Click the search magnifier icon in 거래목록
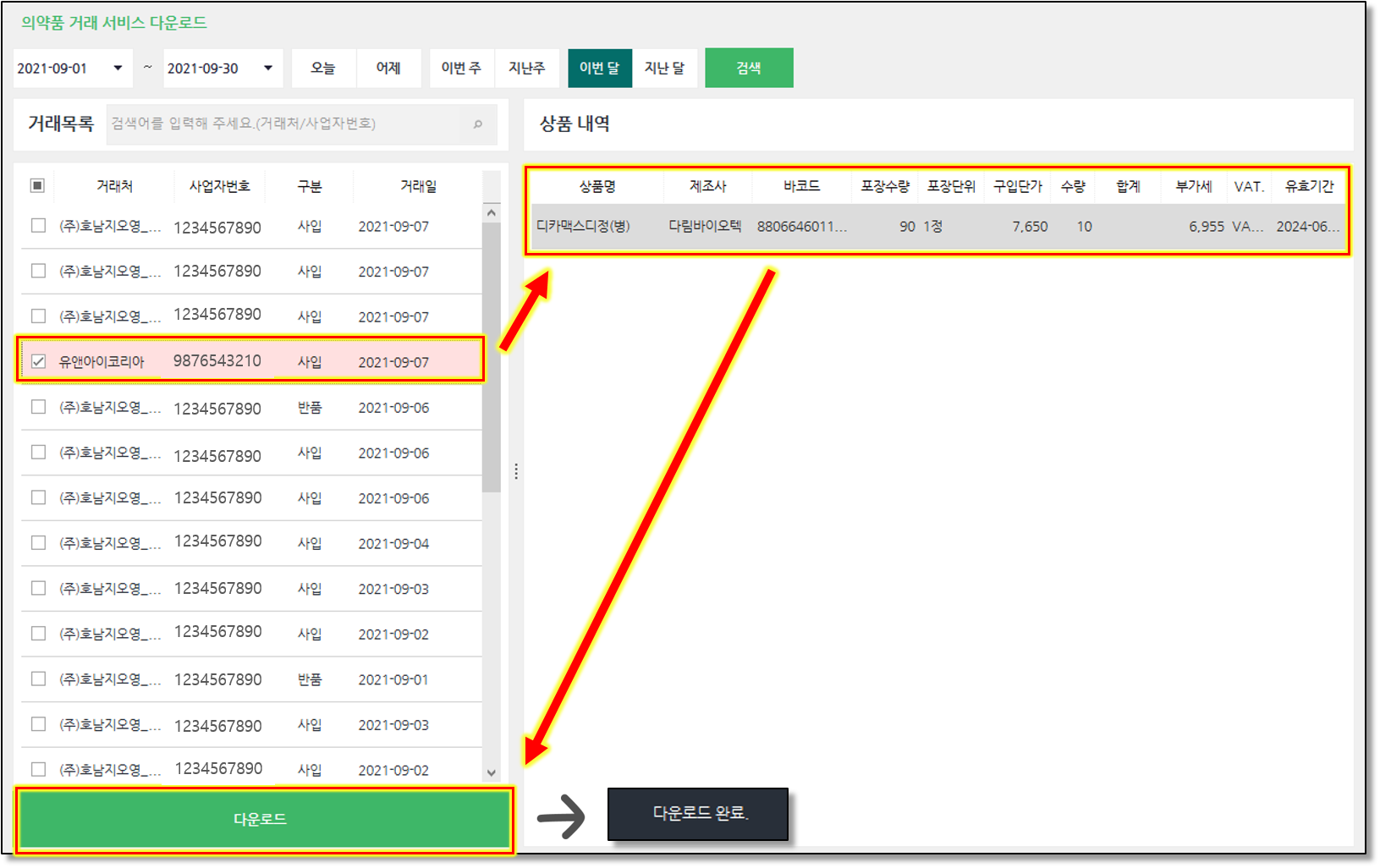Viewport: 1380px width, 868px height. click(x=478, y=124)
